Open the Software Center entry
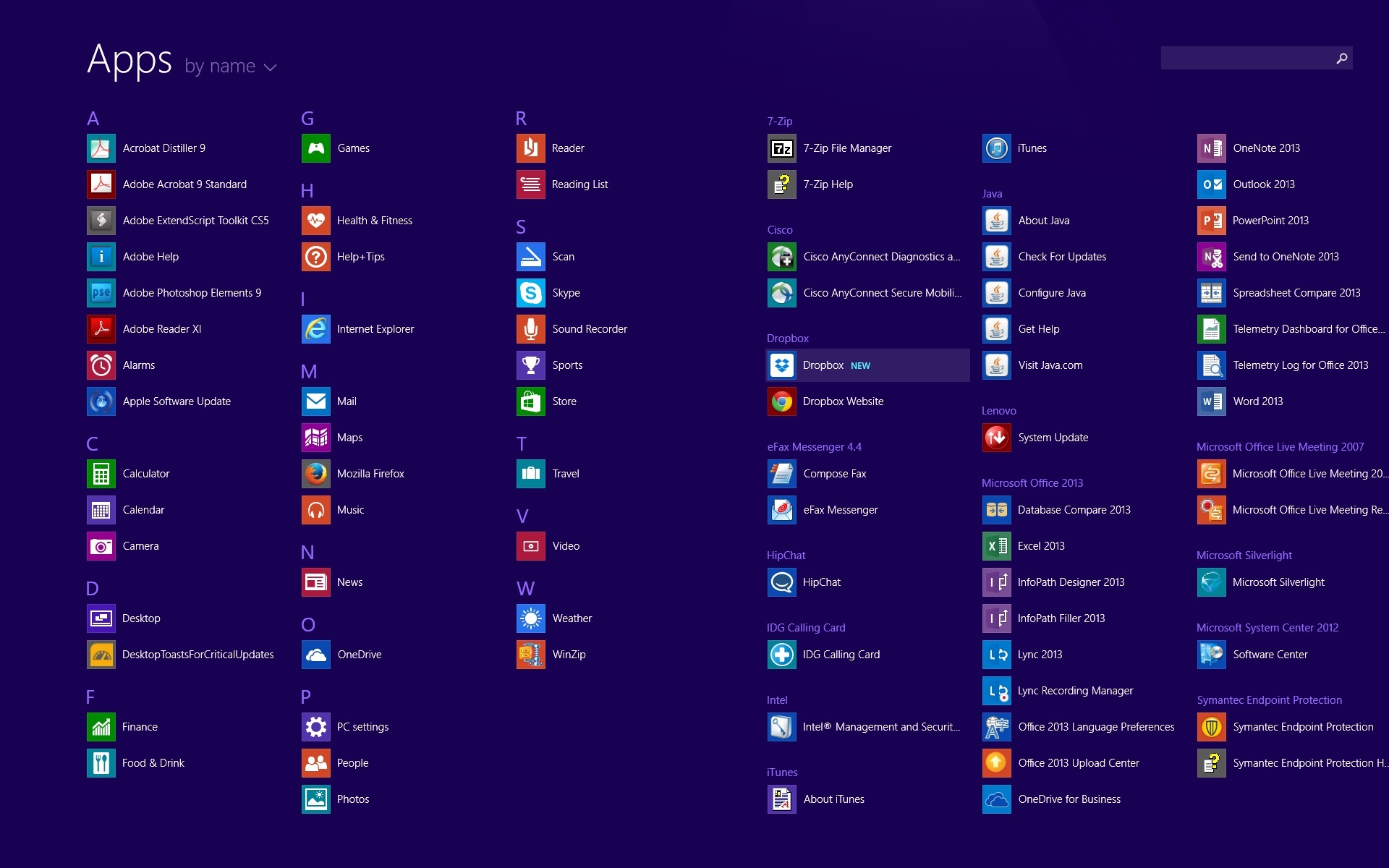The image size is (1389, 868). [x=1253, y=655]
